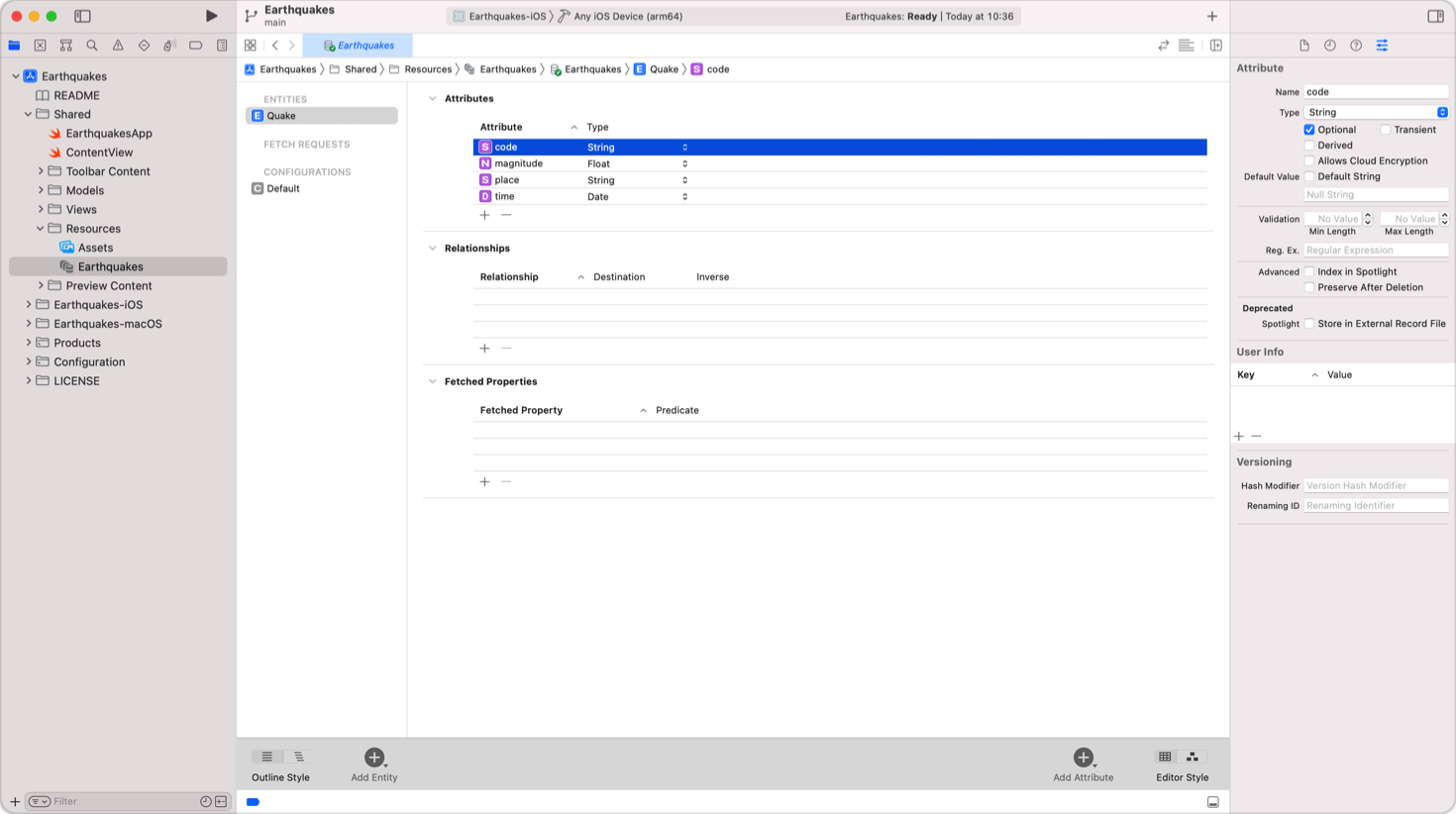Open the type popup for the place attribute

pos(684,180)
